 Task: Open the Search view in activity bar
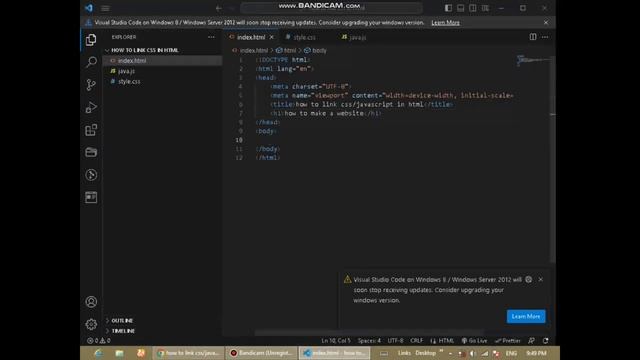[91, 62]
